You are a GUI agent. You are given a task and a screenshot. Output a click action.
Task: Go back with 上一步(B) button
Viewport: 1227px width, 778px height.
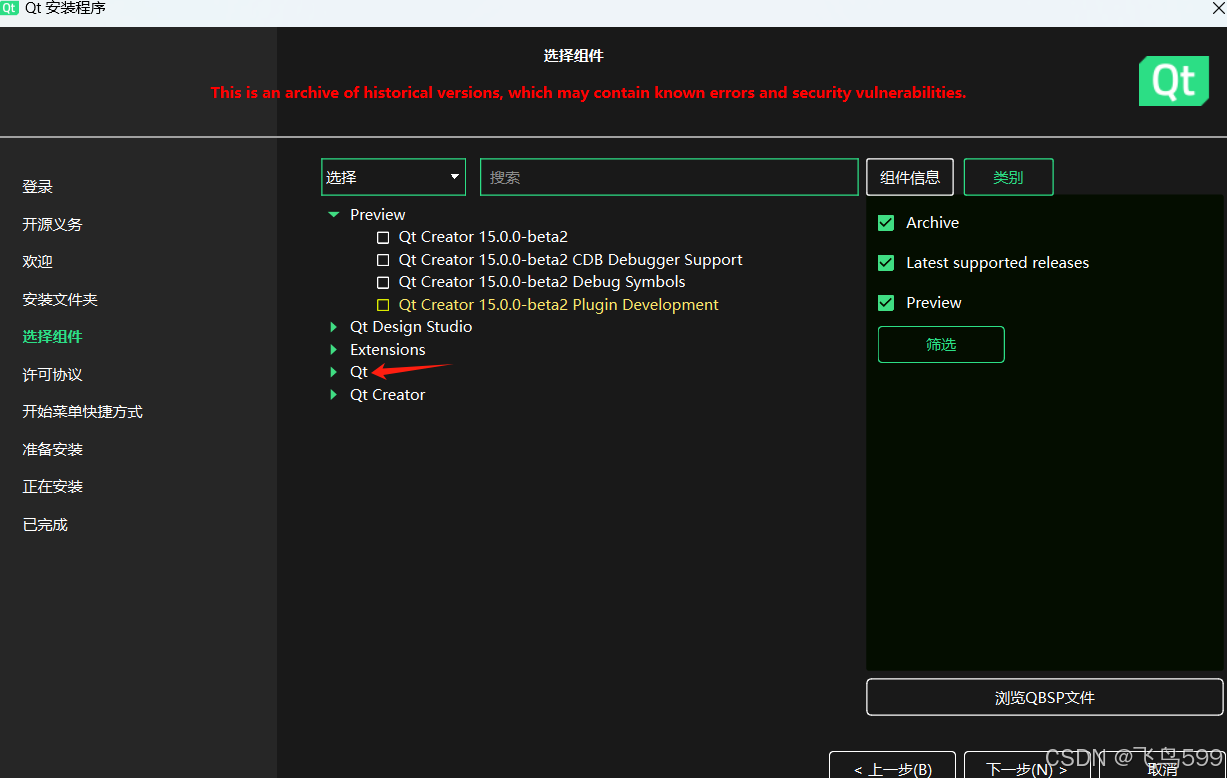point(892,766)
